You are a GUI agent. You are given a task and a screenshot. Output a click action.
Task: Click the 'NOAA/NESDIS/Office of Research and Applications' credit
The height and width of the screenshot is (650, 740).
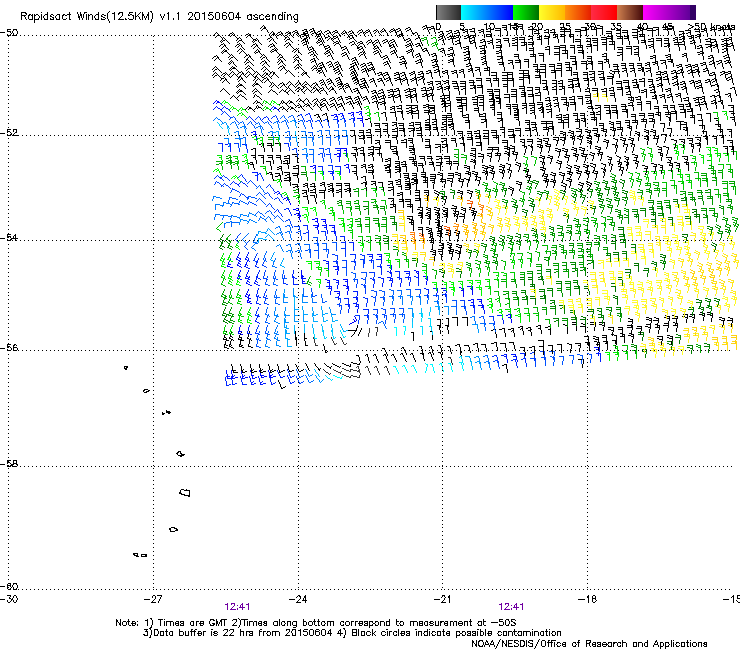[x=589, y=644]
